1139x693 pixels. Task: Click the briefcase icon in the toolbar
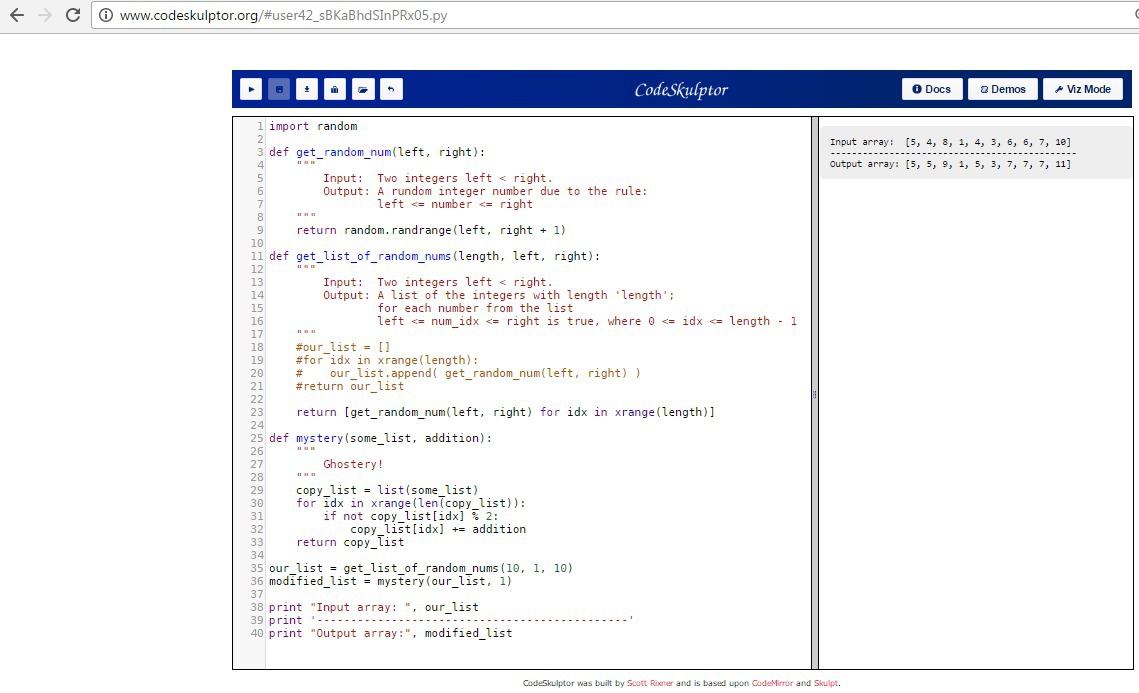click(x=334, y=89)
